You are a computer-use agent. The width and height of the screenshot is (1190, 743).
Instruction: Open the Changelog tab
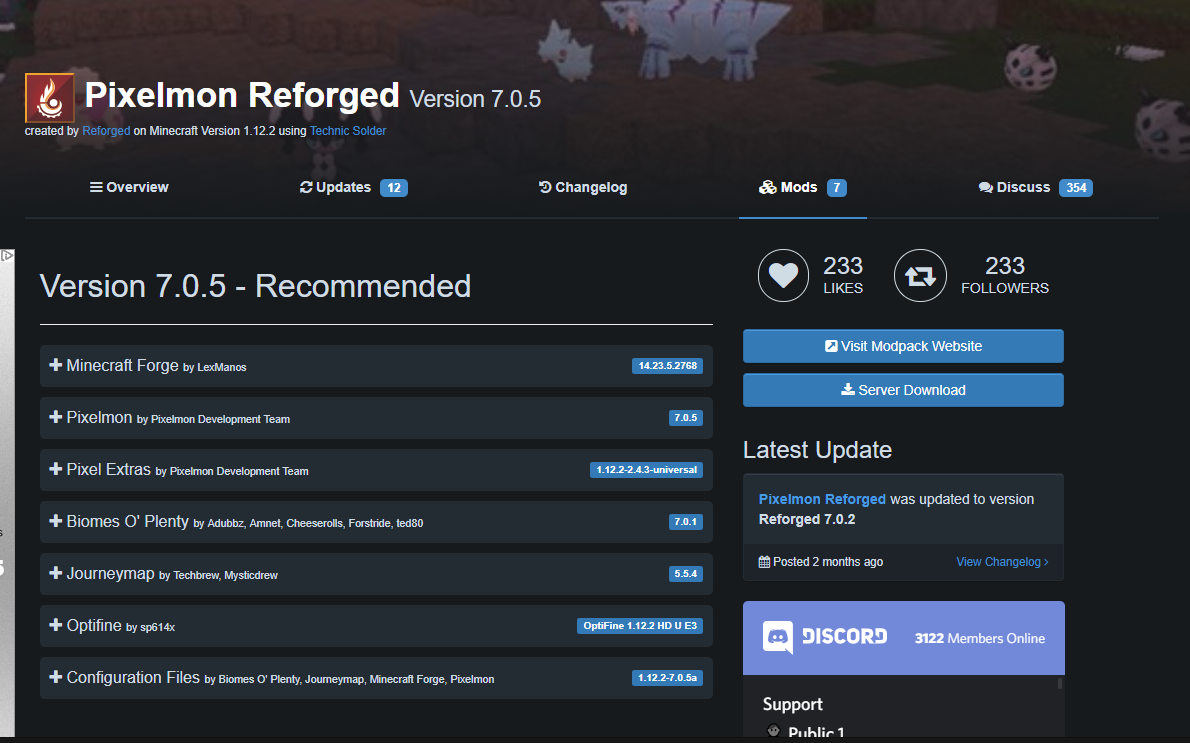583,187
